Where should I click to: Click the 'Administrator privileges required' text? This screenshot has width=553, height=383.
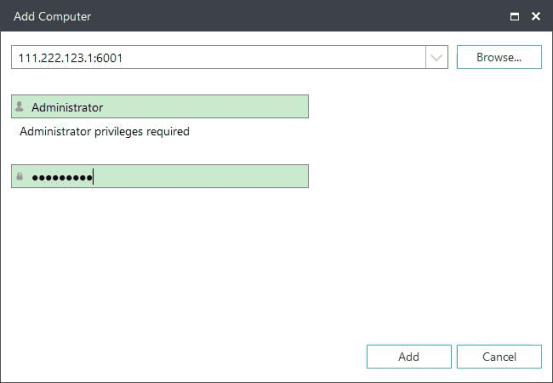[104, 132]
